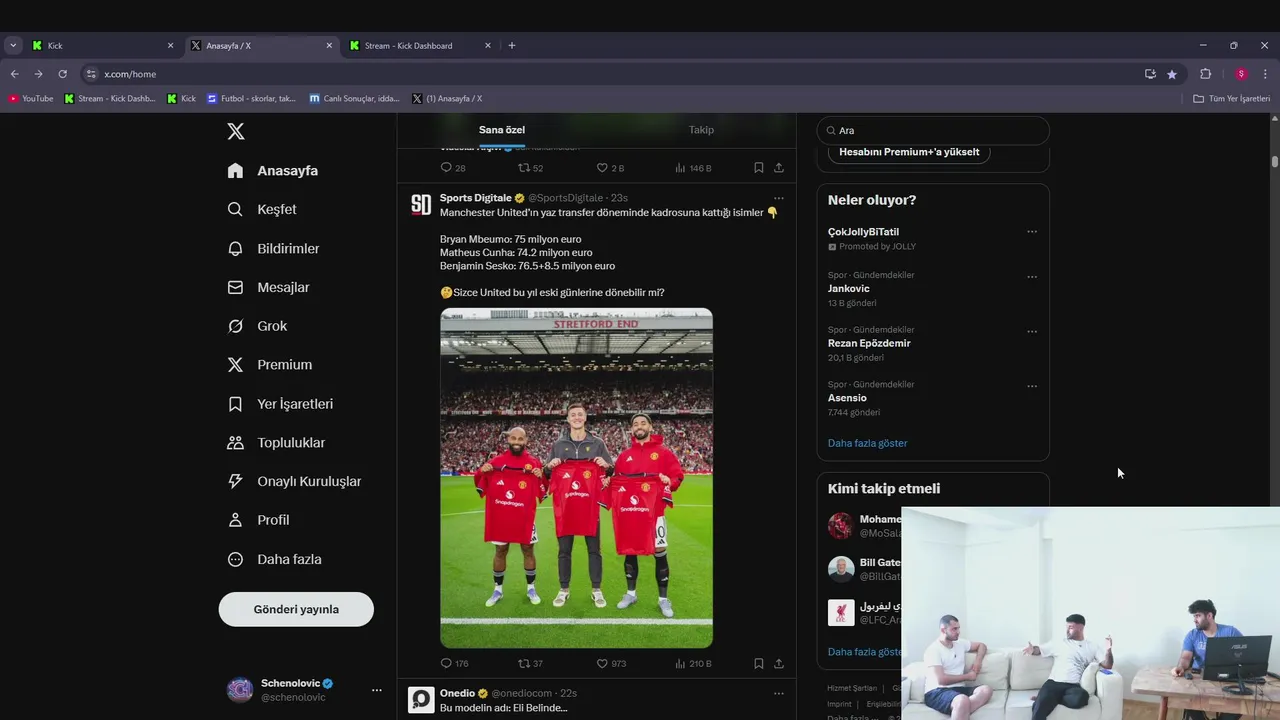Viewport: 1280px width, 720px height.
Task: Open the more options of the Onedio post
Action: point(779,693)
